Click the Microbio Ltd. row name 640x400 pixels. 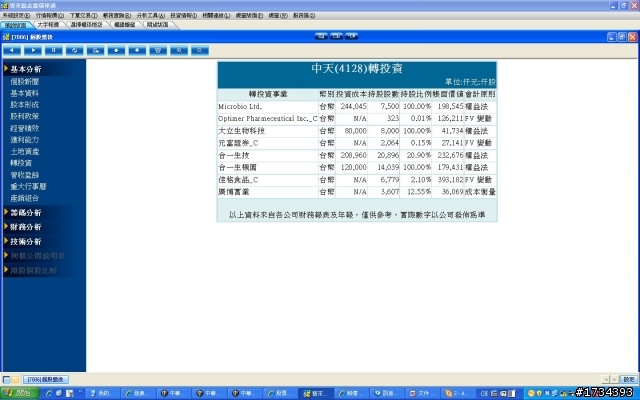(x=240, y=107)
